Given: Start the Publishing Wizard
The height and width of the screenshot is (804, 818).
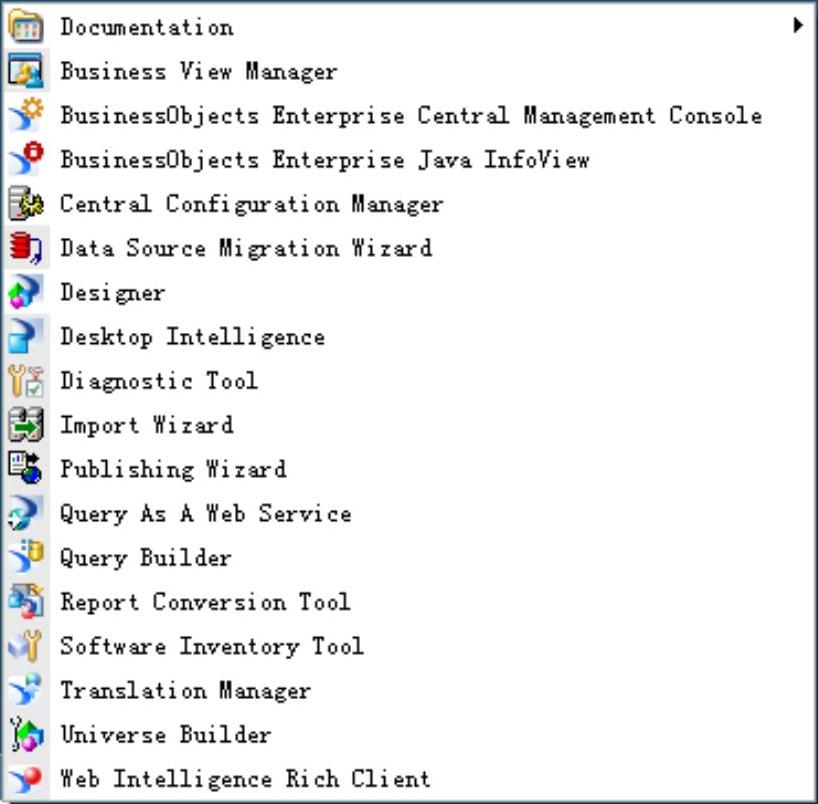Looking at the screenshot, I should coord(173,469).
